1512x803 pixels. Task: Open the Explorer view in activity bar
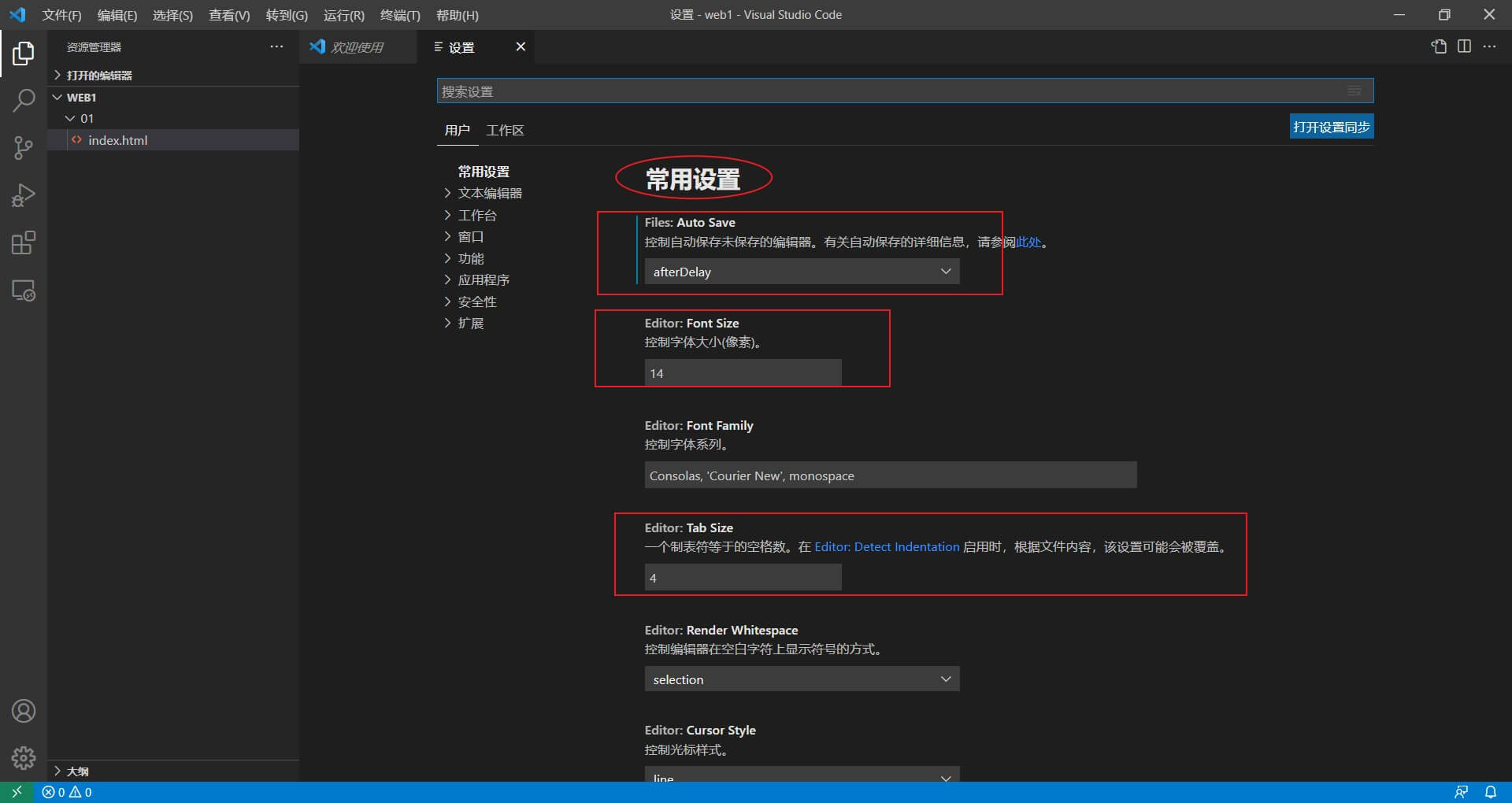(24, 54)
